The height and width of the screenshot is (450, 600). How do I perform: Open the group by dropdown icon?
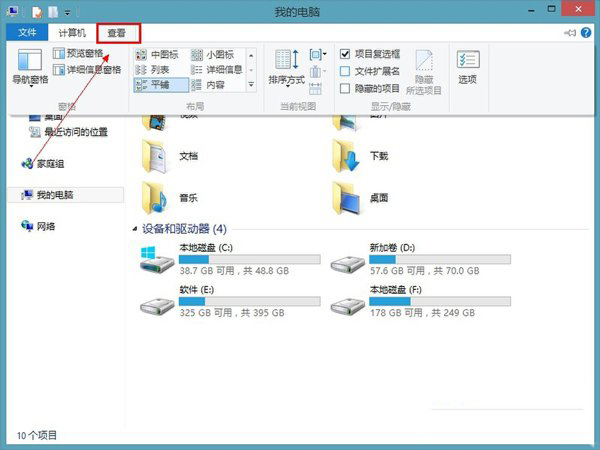pyautogui.click(x=318, y=54)
